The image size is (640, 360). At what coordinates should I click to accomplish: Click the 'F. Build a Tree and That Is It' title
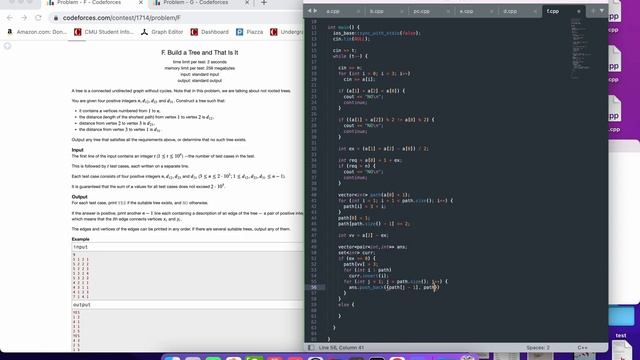pos(200,53)
